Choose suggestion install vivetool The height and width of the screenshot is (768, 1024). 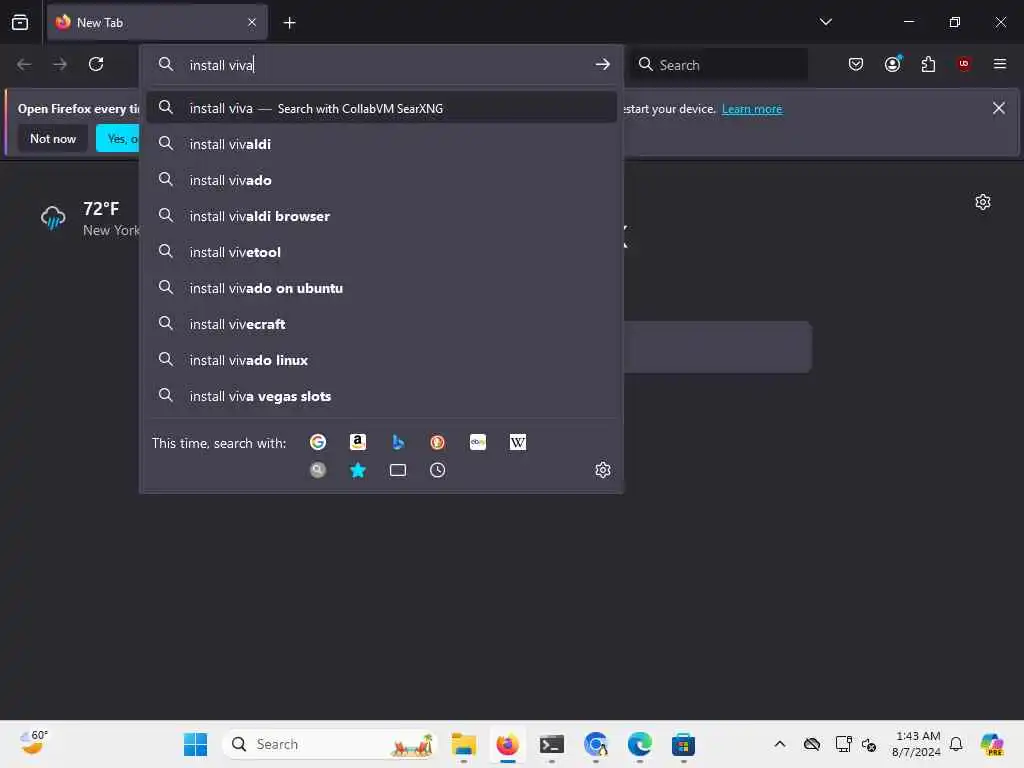381,252
